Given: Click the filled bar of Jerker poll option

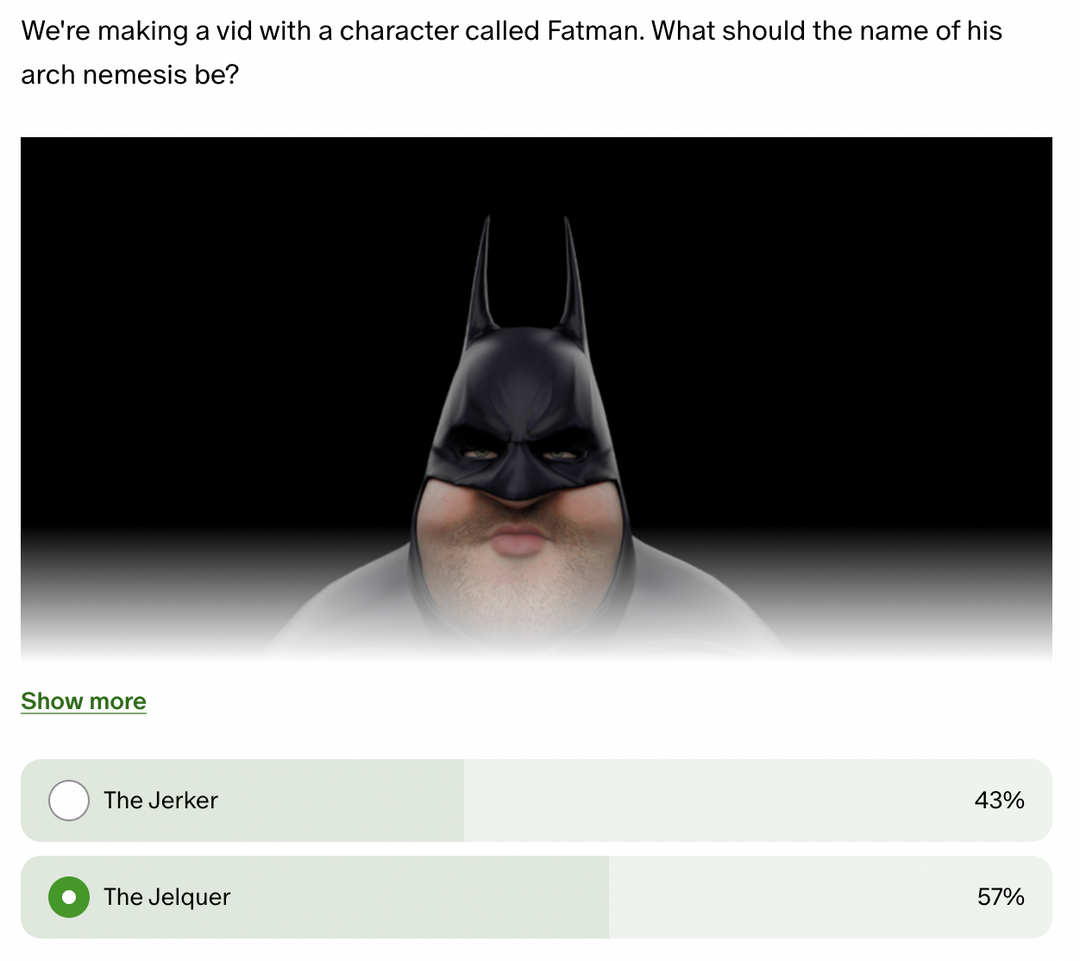Looking at the screenshot, I should (242, 800).
